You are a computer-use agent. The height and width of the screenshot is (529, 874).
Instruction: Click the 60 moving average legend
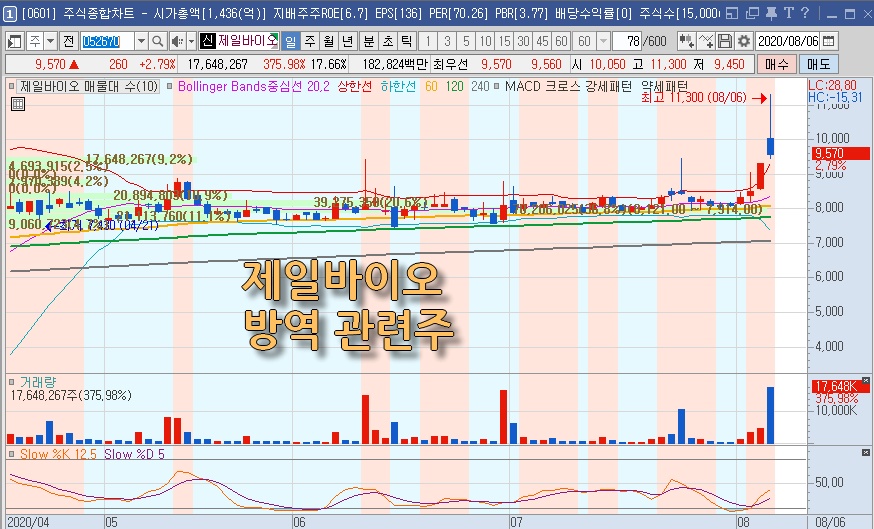(431, 86)
